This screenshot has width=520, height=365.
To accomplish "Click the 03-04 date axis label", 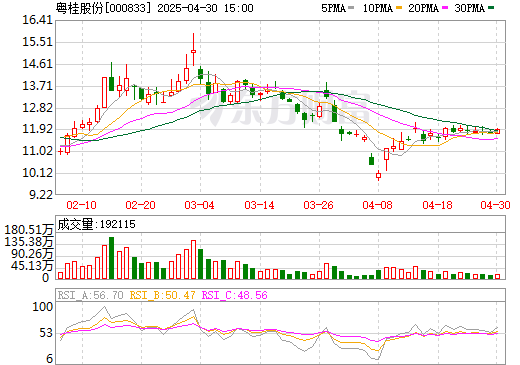I will pyautogui.click(x=200, y=205).
